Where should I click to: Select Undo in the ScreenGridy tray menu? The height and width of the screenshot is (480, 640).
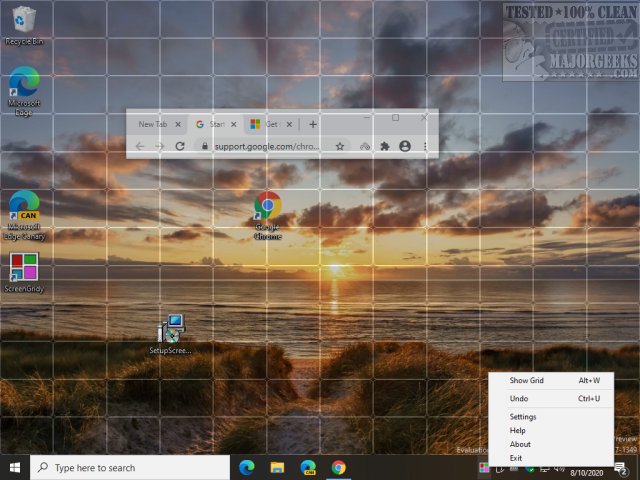coord(551,398)
